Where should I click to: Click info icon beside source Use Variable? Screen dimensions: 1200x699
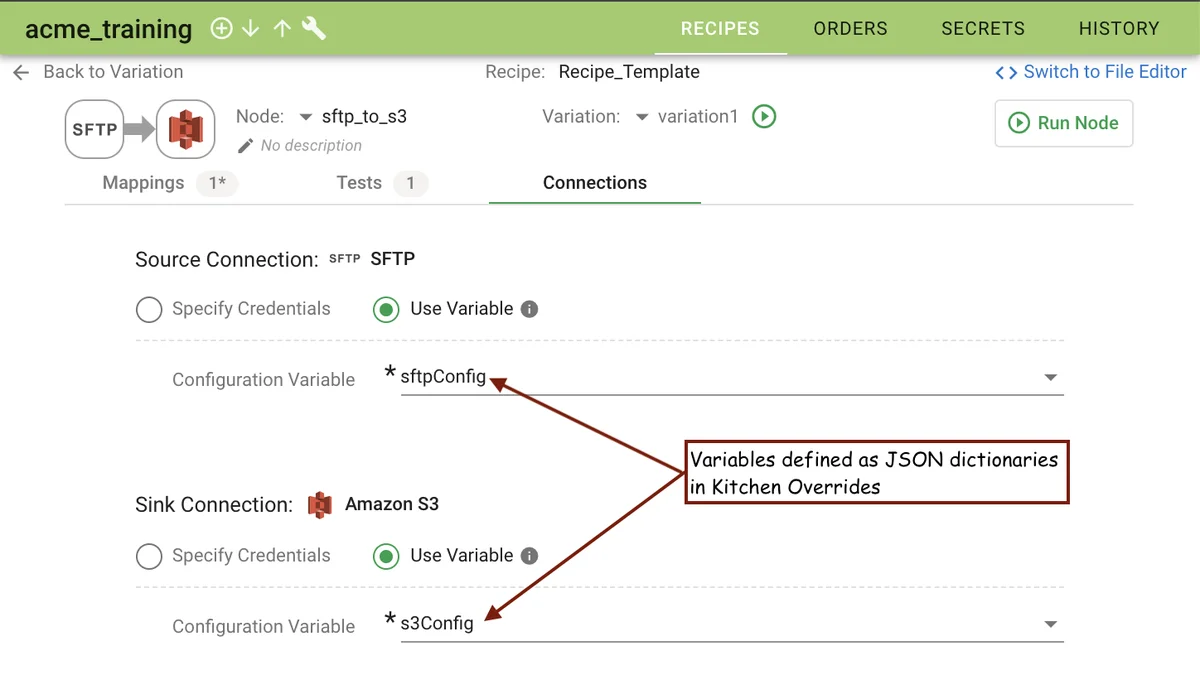pos(530,309)
